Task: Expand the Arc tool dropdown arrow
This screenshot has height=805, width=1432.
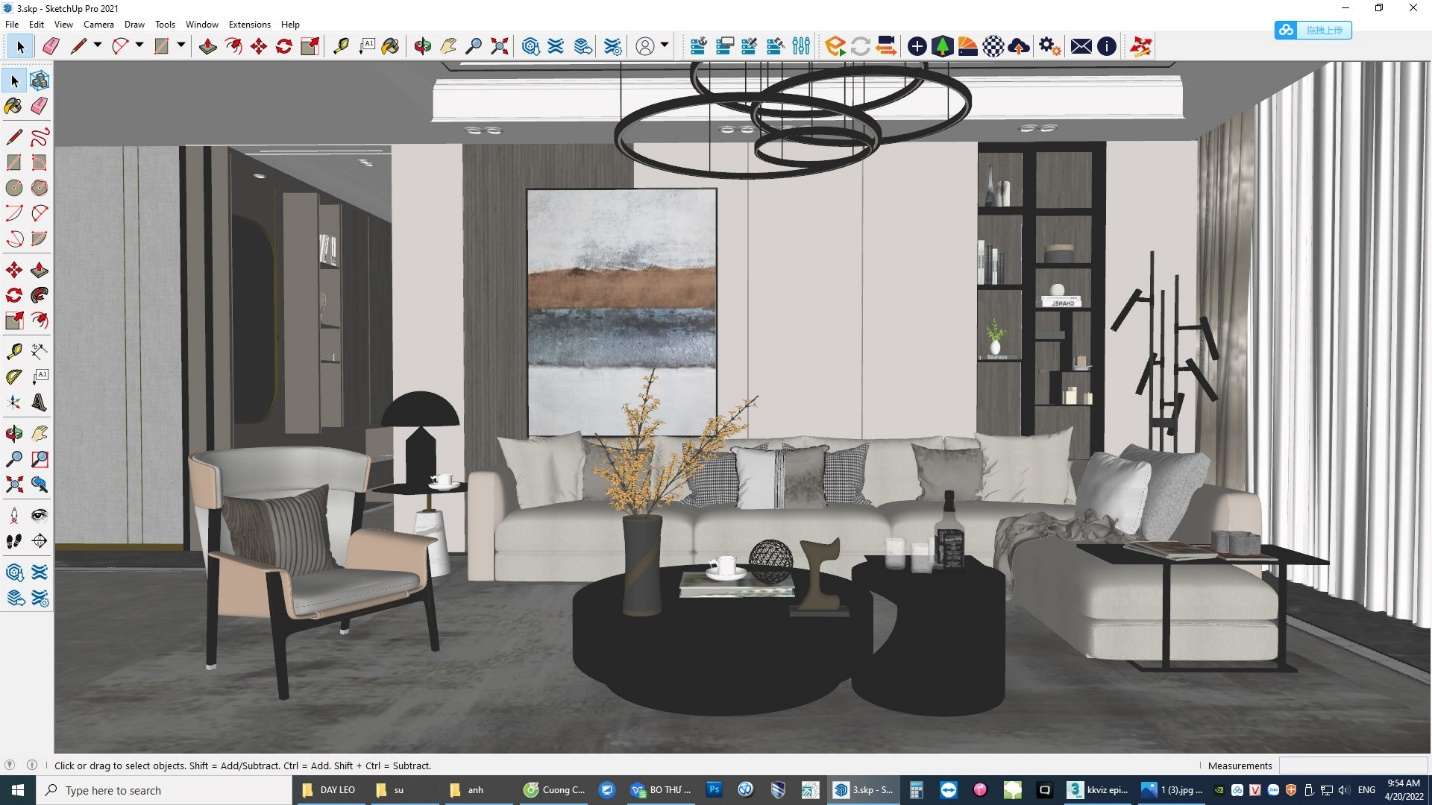Action: (x=139, y=45)
